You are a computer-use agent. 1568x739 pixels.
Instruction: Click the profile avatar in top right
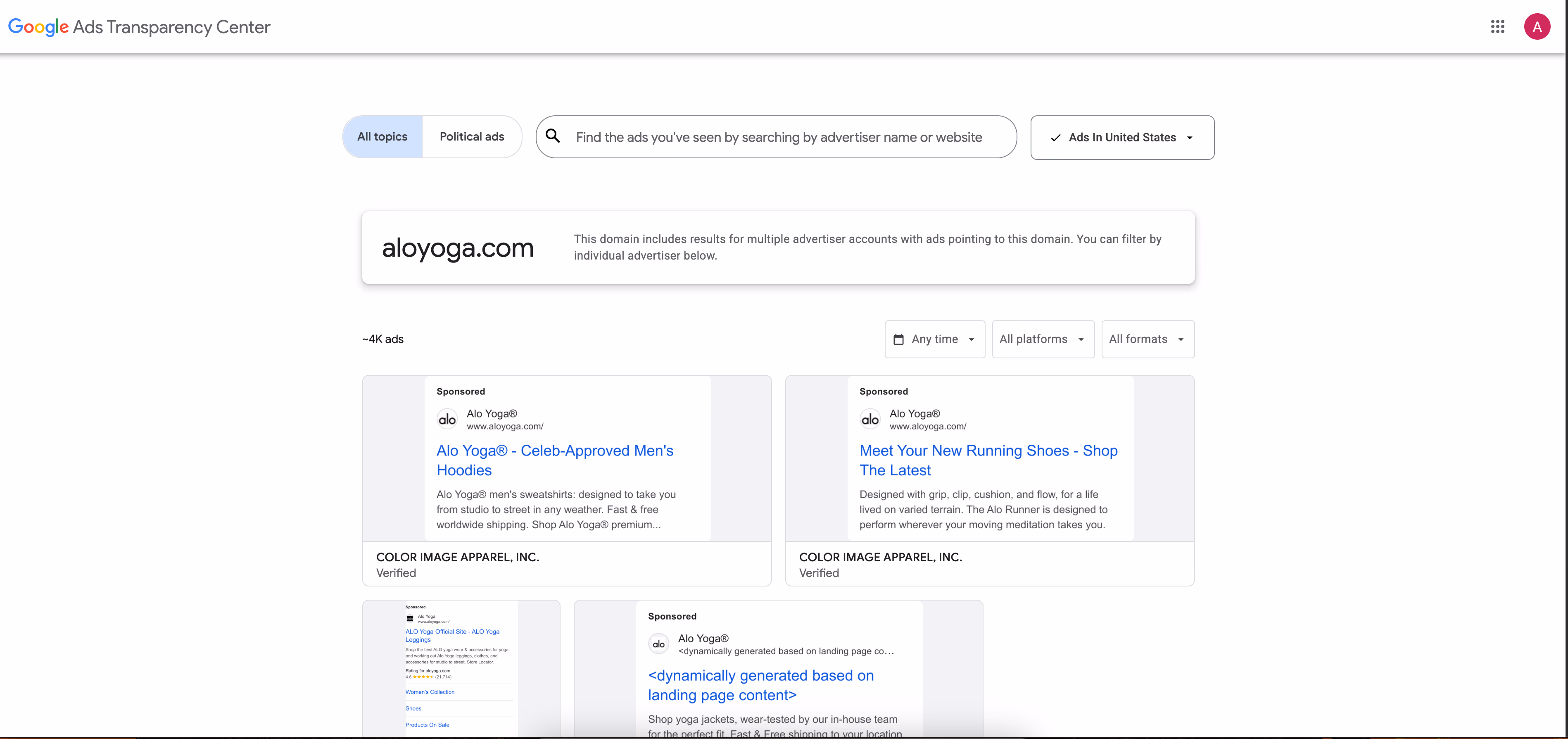tap(1537, 27)
